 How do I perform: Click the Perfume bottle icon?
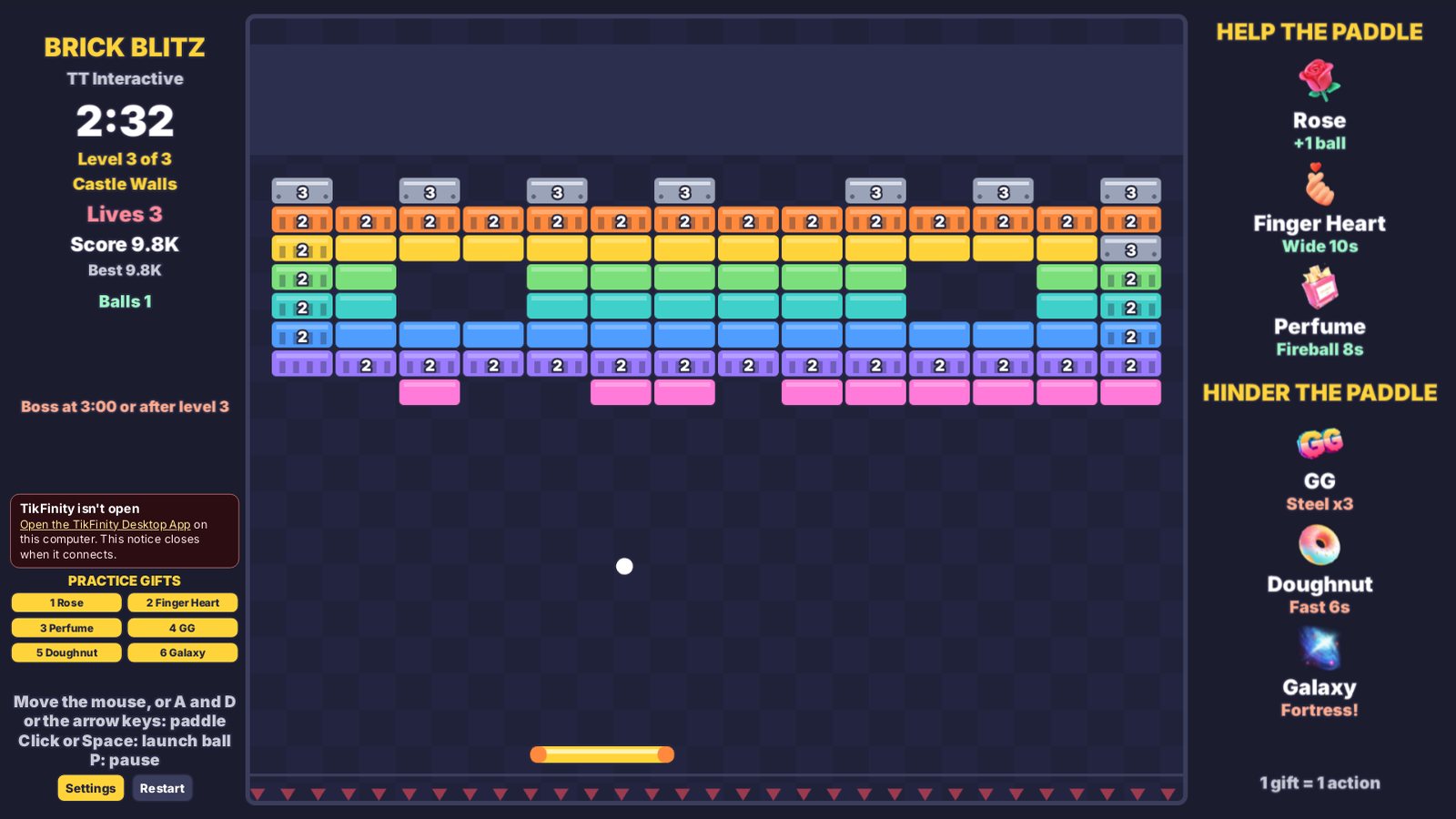coord(1319,288)
